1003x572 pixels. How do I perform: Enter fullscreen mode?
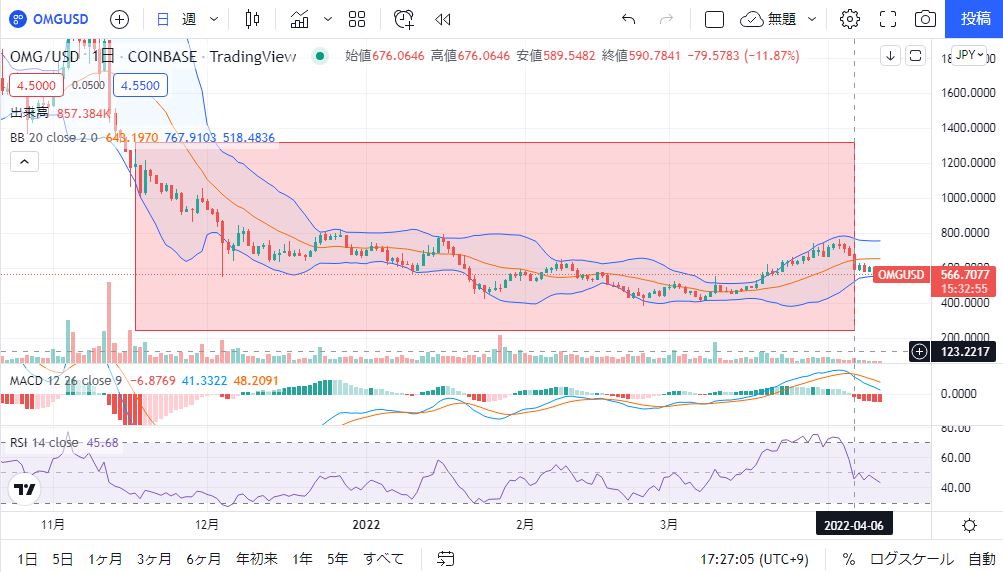(887, 19)
